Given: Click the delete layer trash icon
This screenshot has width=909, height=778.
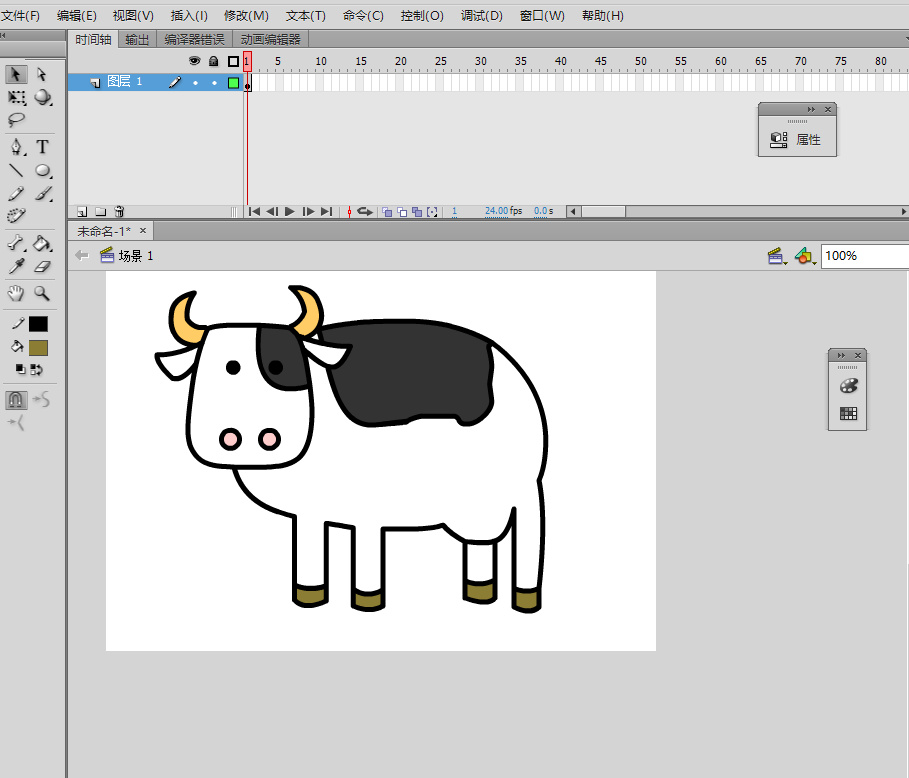Looking at the screenshot, I should point(119,211).
